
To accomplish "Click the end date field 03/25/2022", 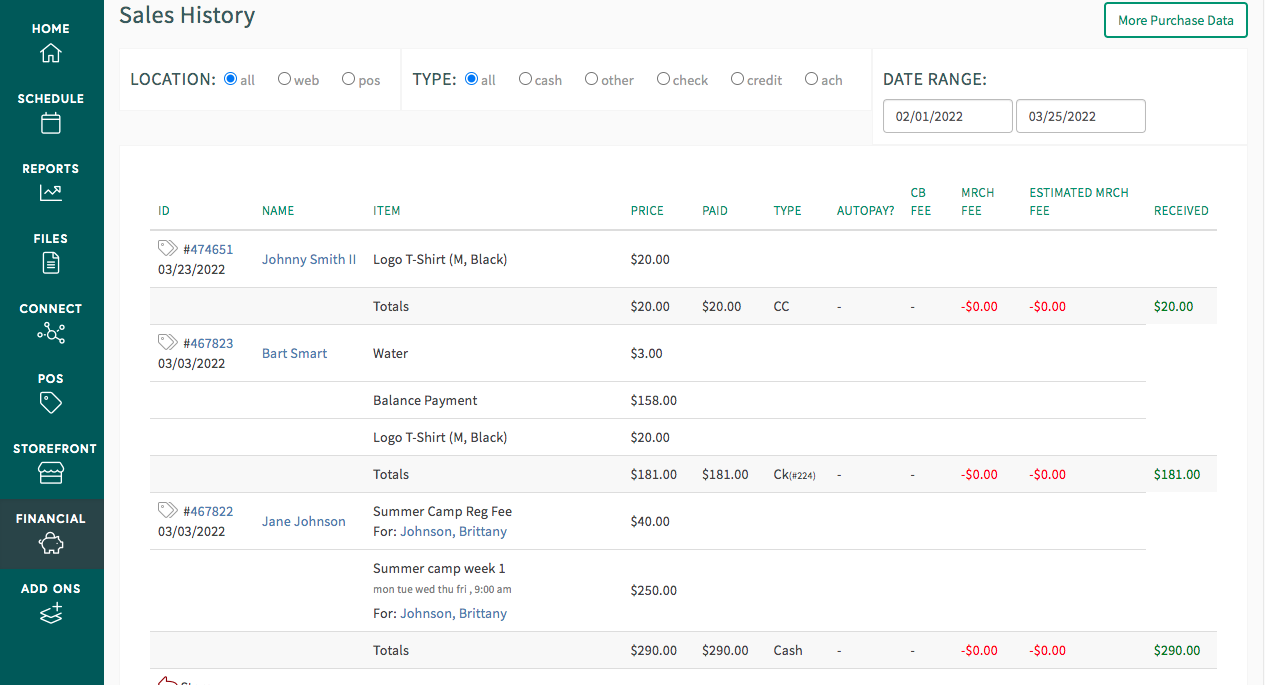I will (1080, 116).
